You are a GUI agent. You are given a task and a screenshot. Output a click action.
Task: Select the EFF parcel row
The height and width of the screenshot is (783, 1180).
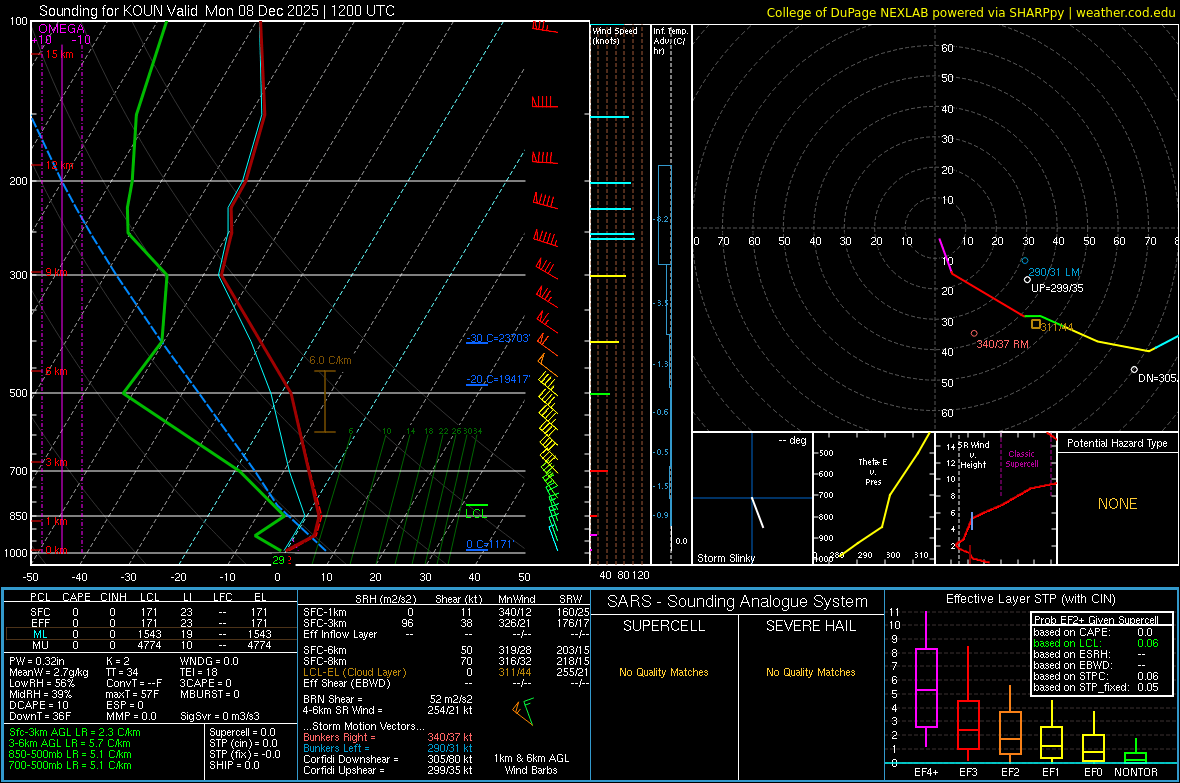click(151, 623)
